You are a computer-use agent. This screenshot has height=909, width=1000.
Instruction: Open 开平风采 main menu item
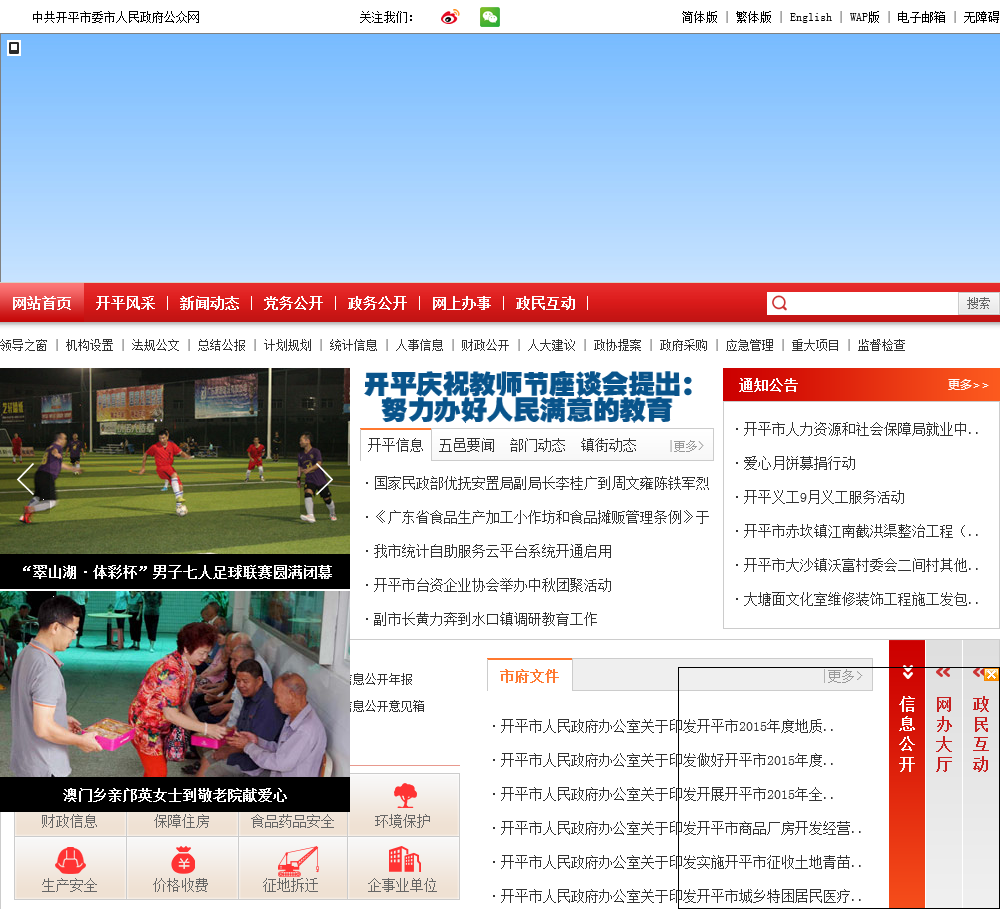[x=126, y=303]
